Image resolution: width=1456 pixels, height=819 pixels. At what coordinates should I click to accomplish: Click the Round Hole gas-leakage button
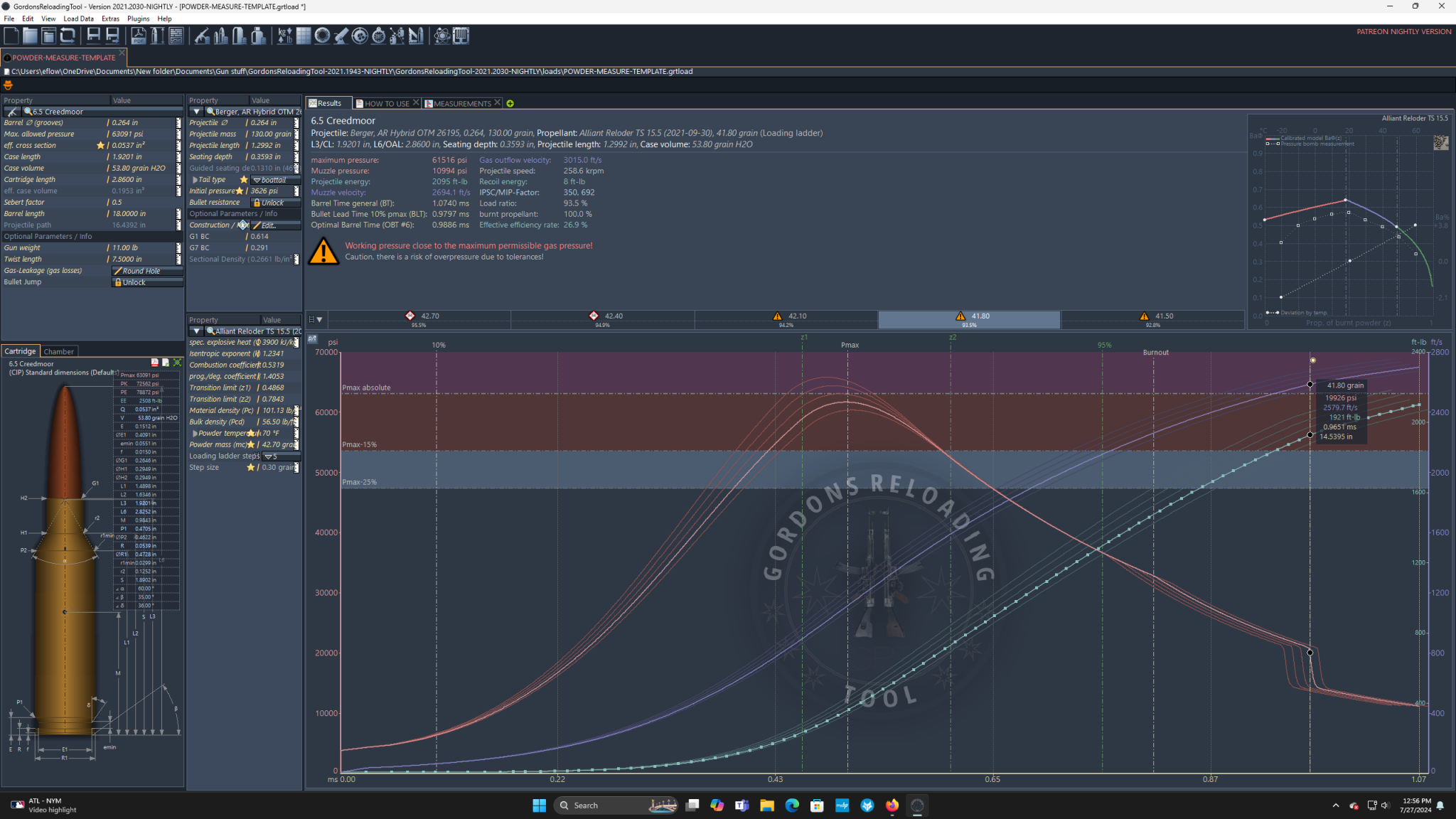coord(147,271)
